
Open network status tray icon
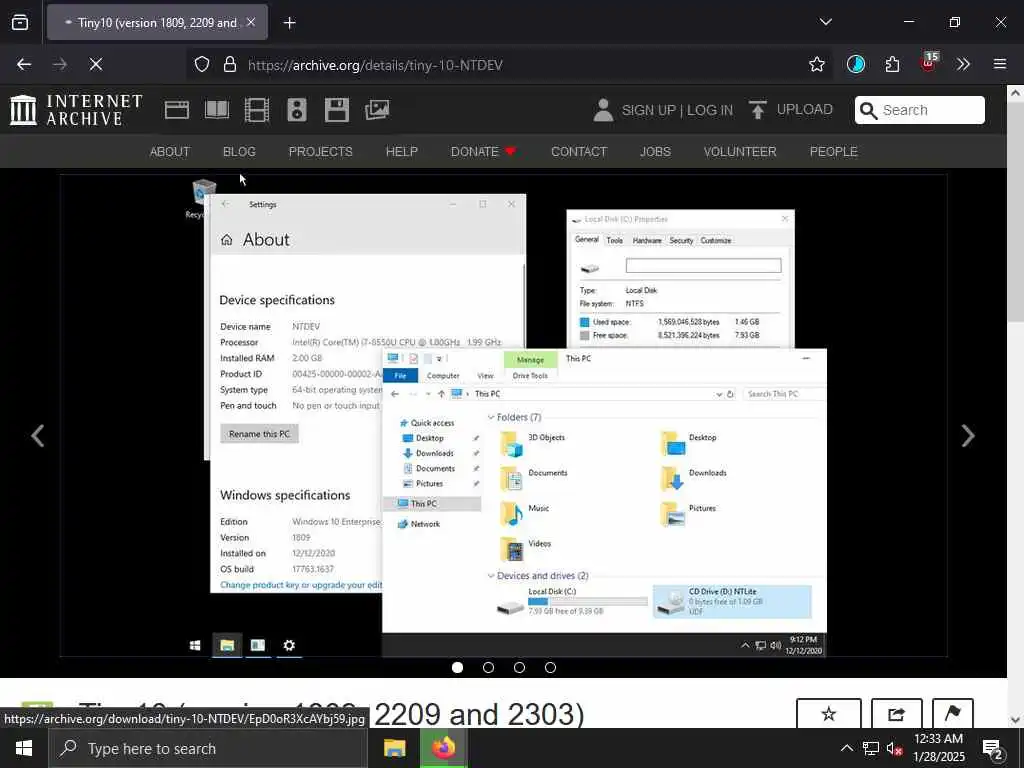pyautogui.click(x=871, y=748)
